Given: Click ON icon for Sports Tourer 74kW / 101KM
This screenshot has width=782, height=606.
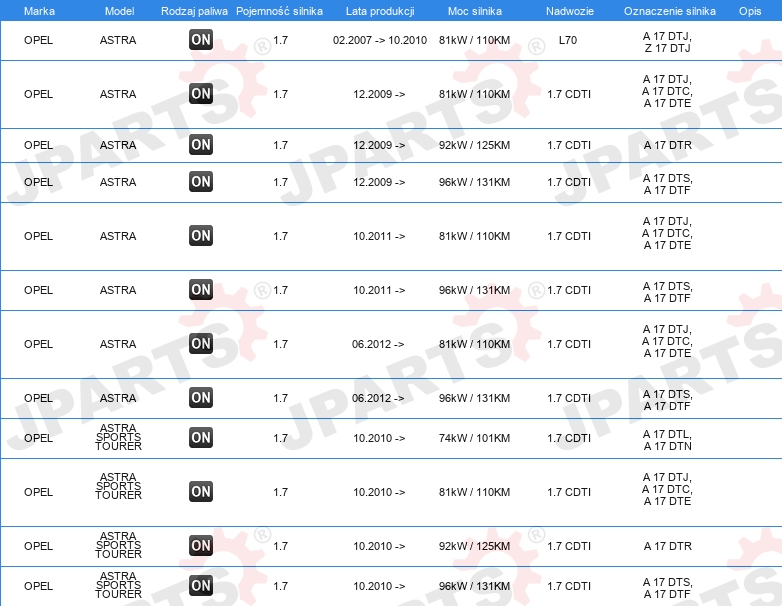Looking at the screenshot, I should (x=201, y=437).
